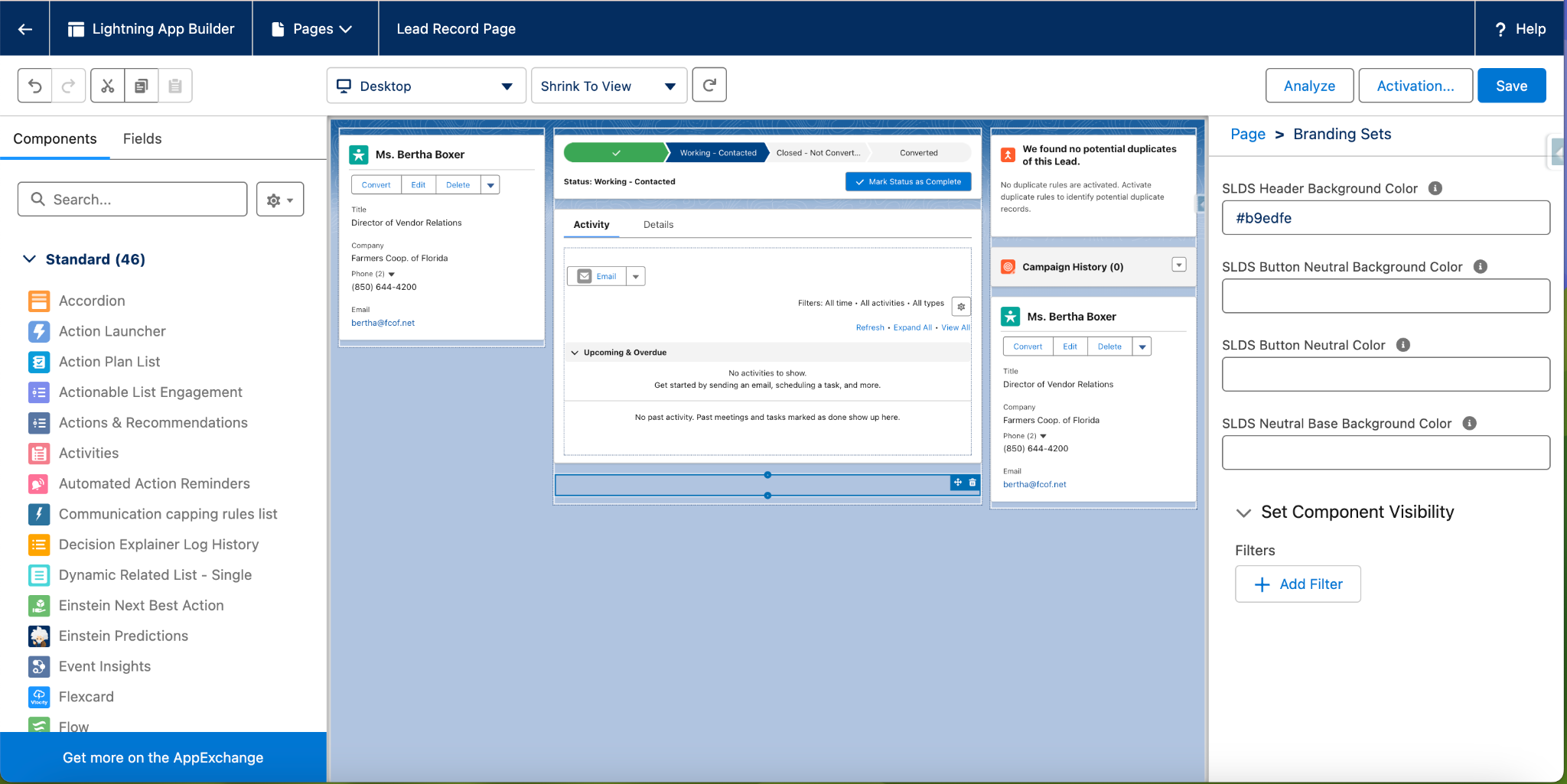Click the Lightning App Builder icon
Viewport: 1567px width, 784px height.
76,29
